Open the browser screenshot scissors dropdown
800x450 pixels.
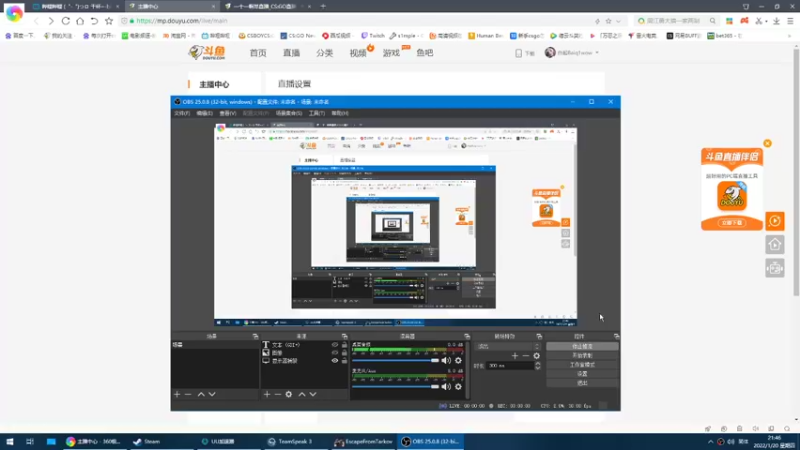766,21
